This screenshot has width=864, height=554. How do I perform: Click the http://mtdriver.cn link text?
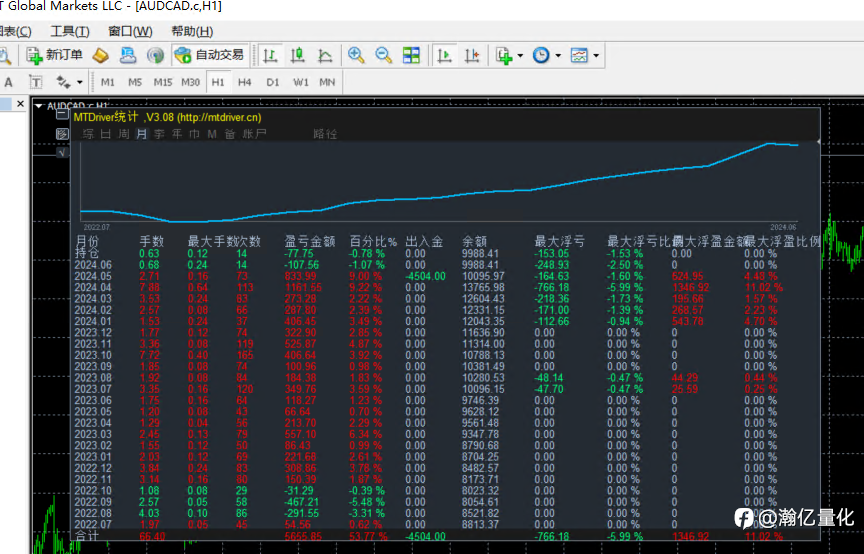coord(219,117)
